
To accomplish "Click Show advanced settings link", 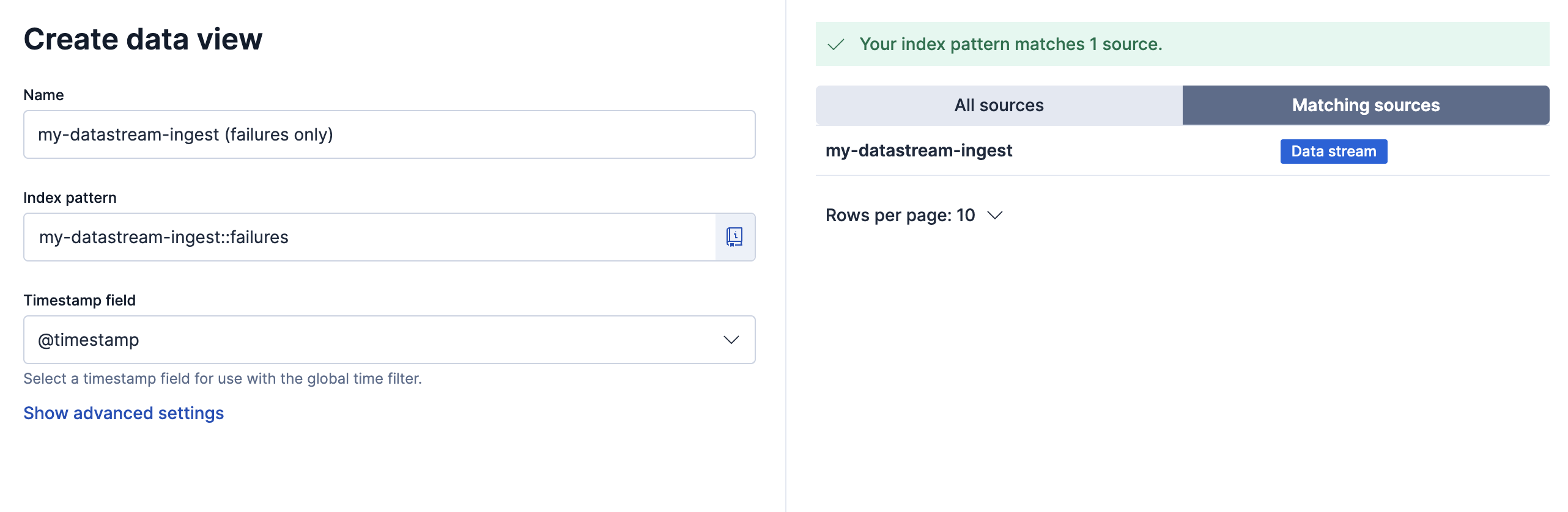I will pyautogui.click(x=124, y=413).
